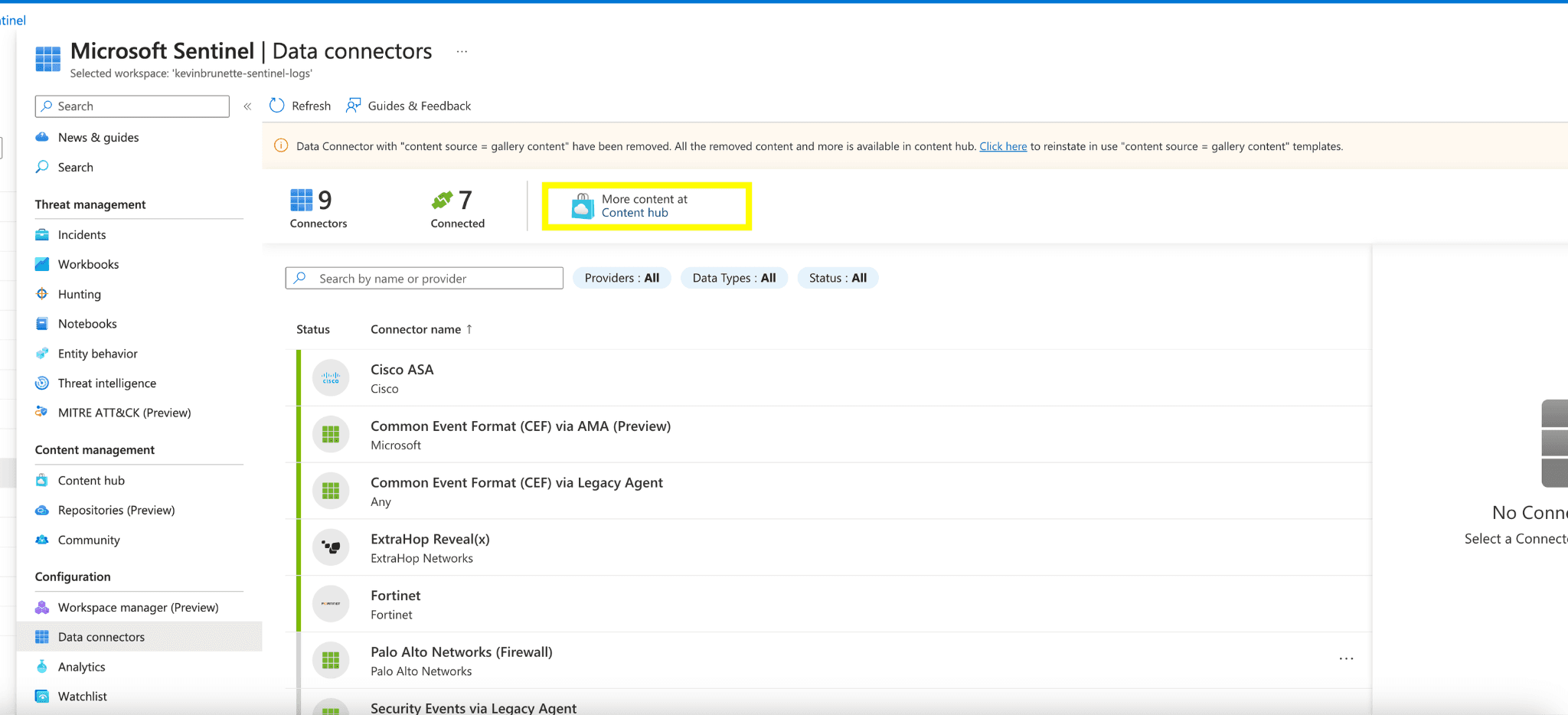Sort by Connector name column header
Viewport: 1568px width, 715px height.
click(x=416, y=329)
